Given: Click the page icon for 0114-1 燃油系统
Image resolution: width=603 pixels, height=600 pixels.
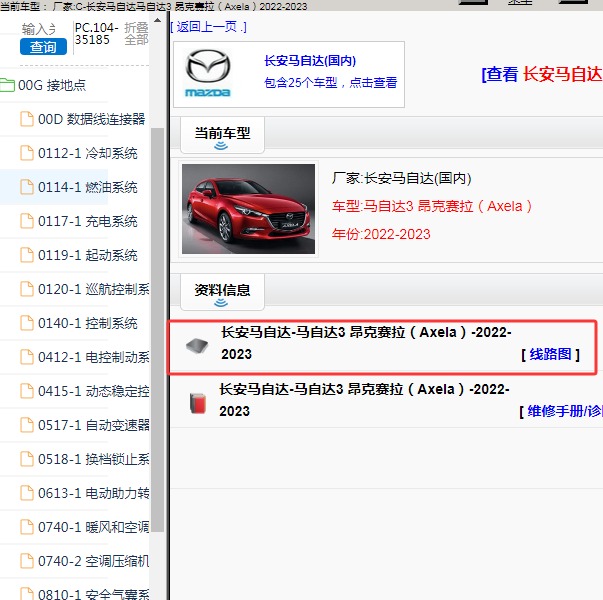Looking at the screenshot, I should pyautogui.click(x=27, y=187).
